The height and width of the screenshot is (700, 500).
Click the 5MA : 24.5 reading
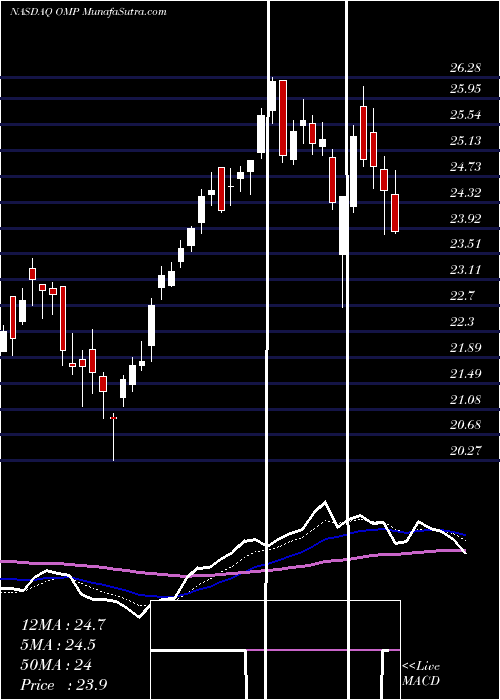point(58,645)
